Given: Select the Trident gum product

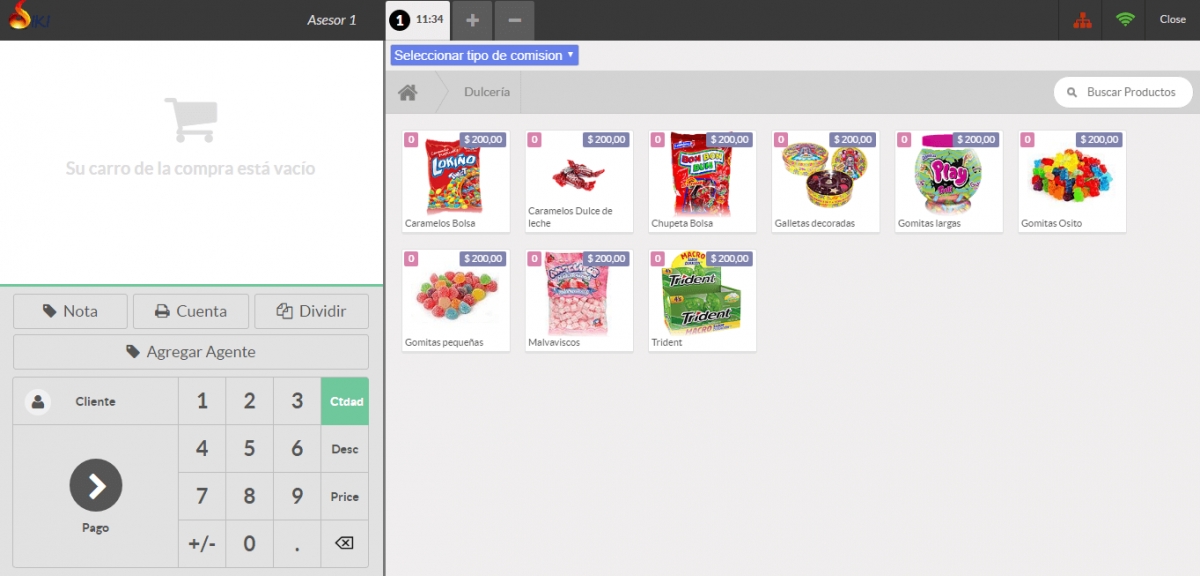Looking at the screenshot, I should 702,300.
